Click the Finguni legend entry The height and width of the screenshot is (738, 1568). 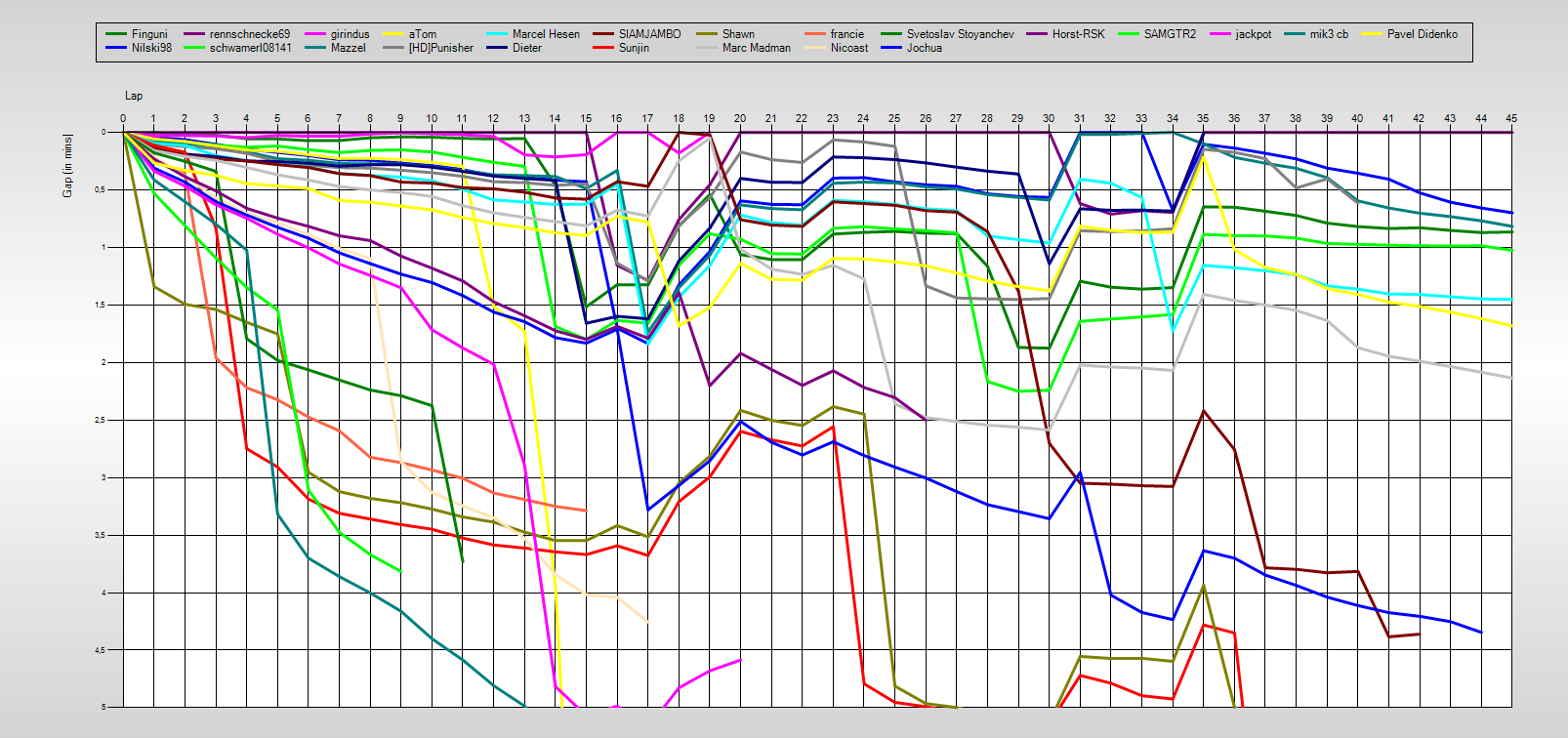coord(149,34)
